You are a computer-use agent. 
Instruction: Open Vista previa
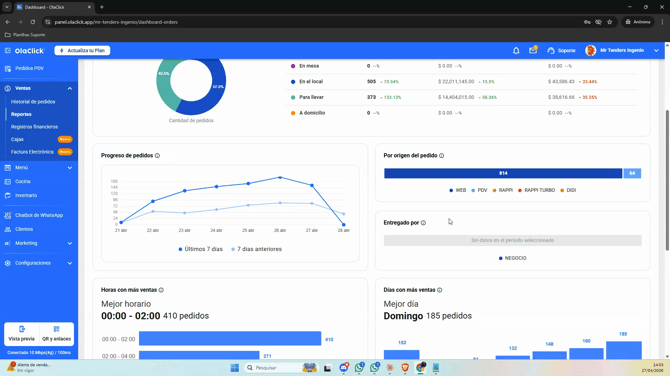21,334
